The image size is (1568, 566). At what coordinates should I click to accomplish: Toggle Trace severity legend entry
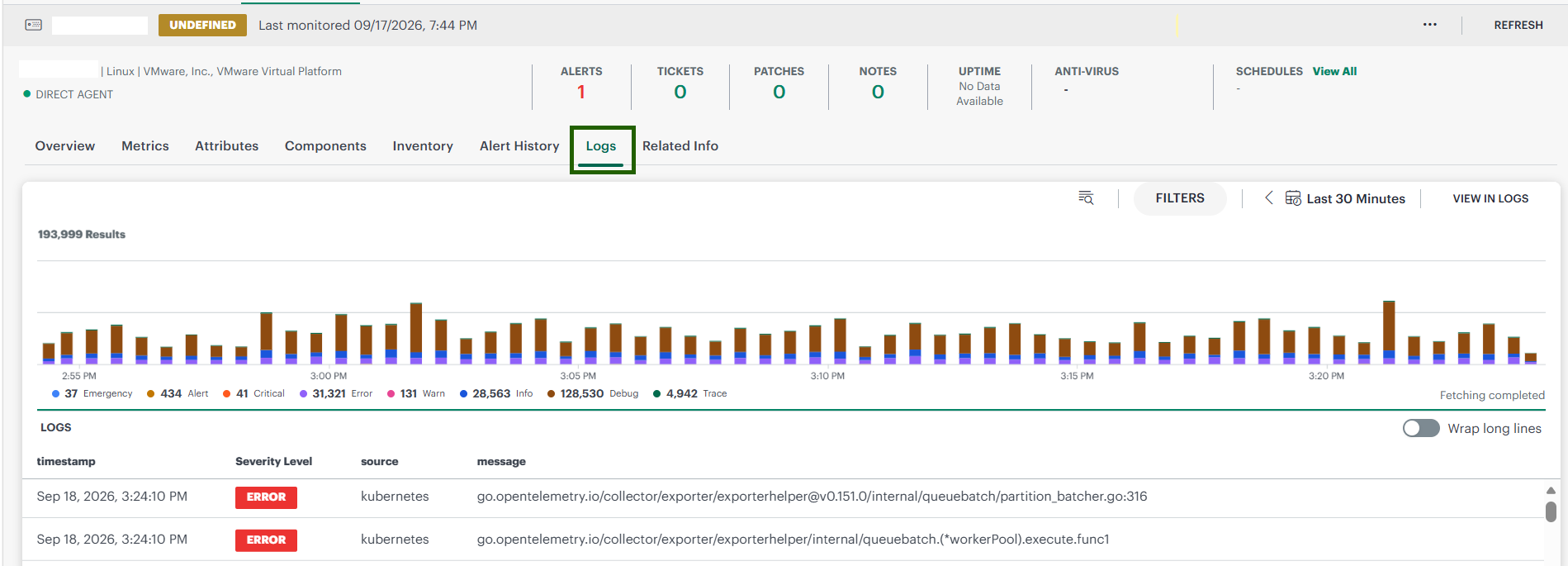pos(690,393)
